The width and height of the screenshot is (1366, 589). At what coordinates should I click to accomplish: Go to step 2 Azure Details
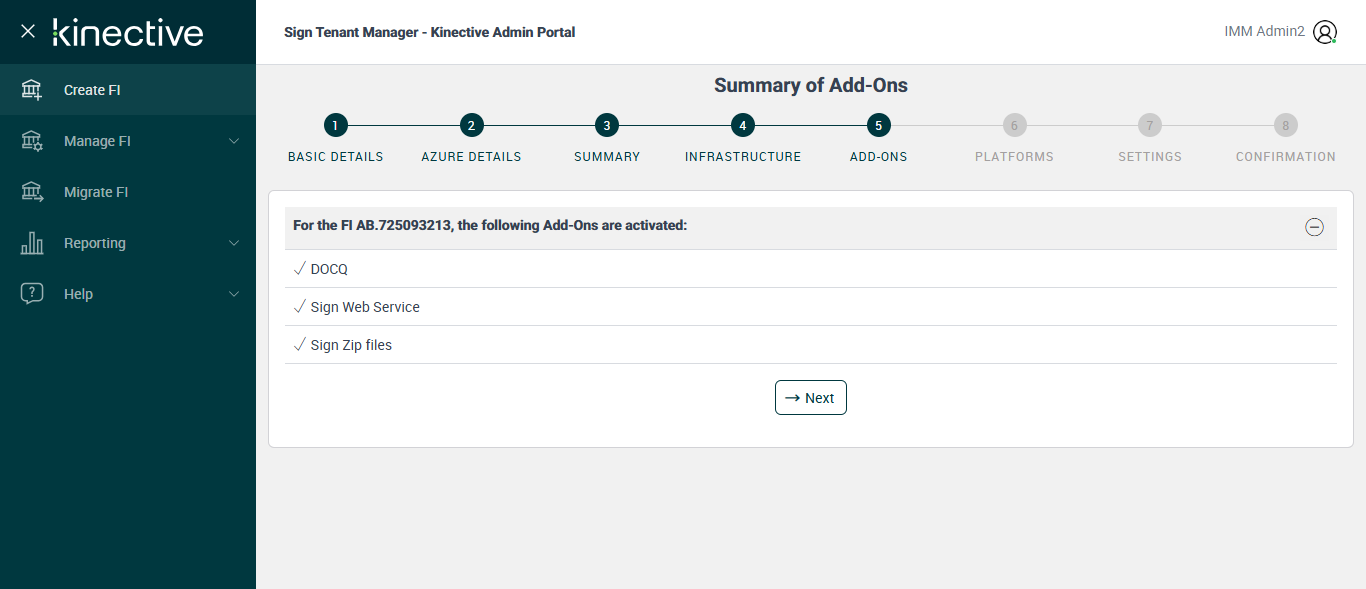471,126
